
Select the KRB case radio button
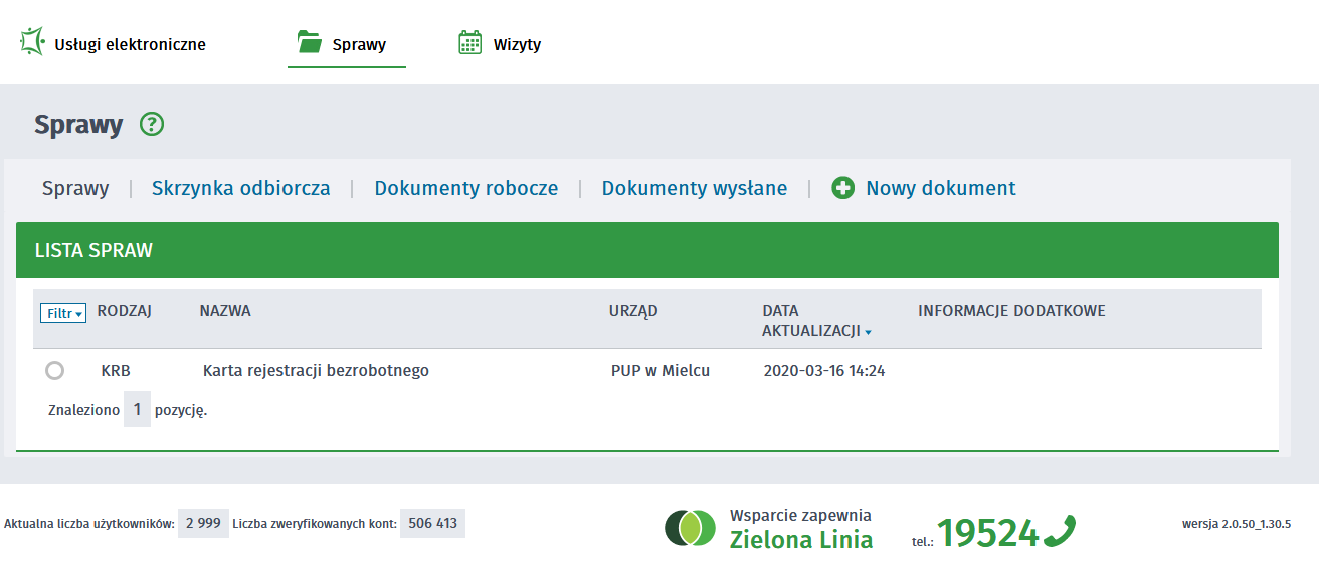pyautogui.click(x=55, y=371)
